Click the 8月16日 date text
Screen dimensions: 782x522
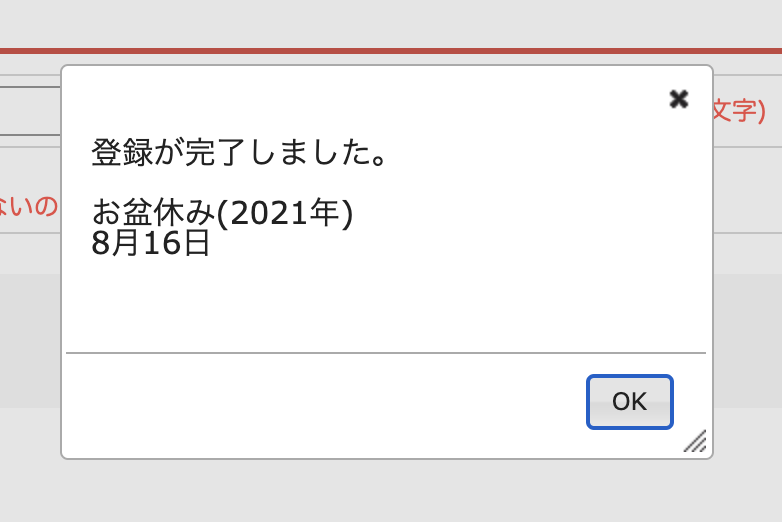pyautogui.click(x=151, y=243)
